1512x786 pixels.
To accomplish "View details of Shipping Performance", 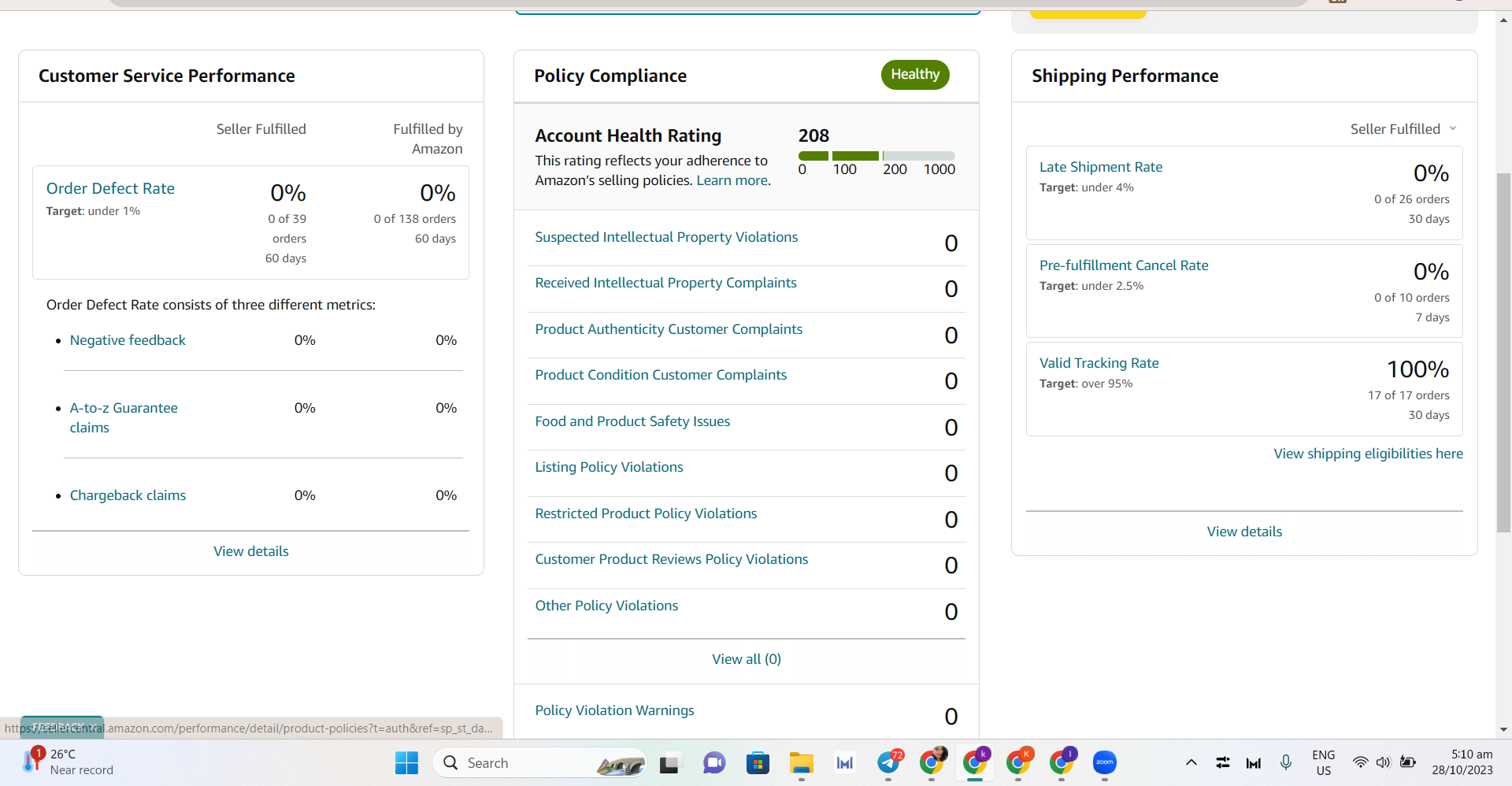I will (1244, 532).
